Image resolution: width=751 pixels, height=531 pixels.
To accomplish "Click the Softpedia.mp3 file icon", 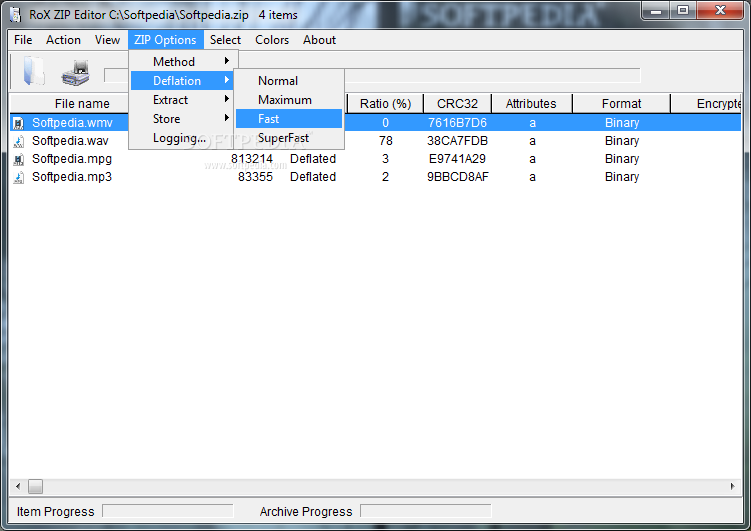I will 18,177.
